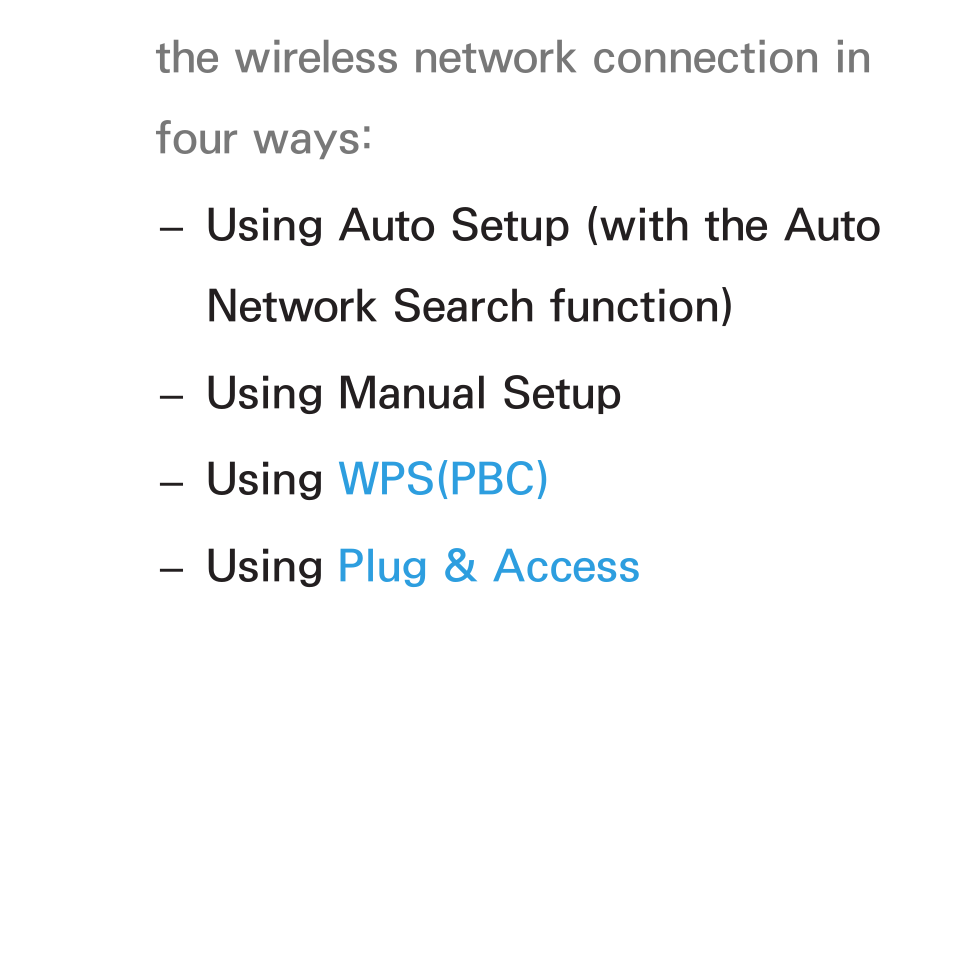Image resolution: width=954 pixels, height=977 pixels.
Task: Open the WPS(PBC) link
Action: point(442,479)
